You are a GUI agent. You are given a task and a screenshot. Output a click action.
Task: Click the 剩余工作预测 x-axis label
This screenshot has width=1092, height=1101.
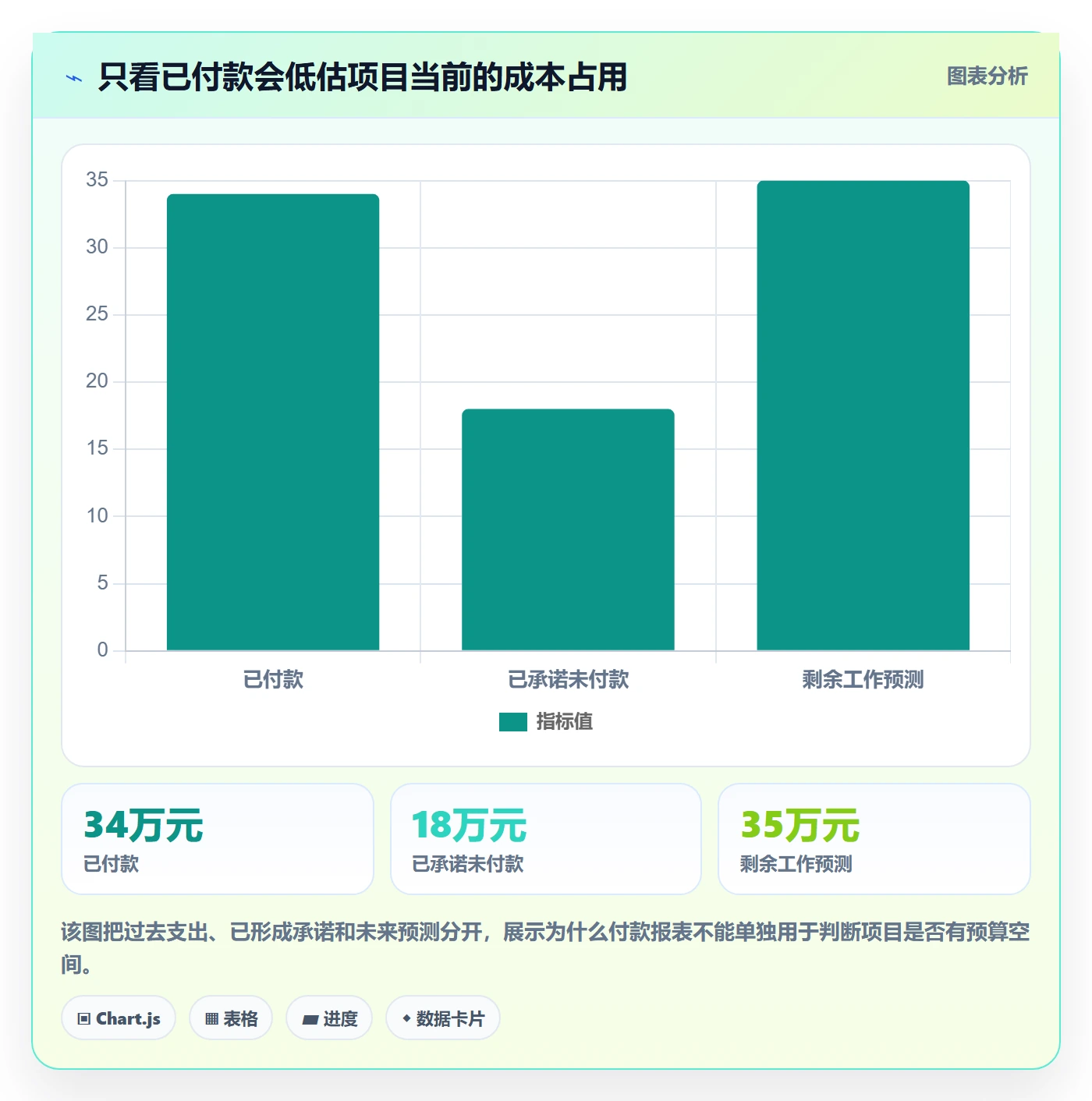tap(863, 679)
